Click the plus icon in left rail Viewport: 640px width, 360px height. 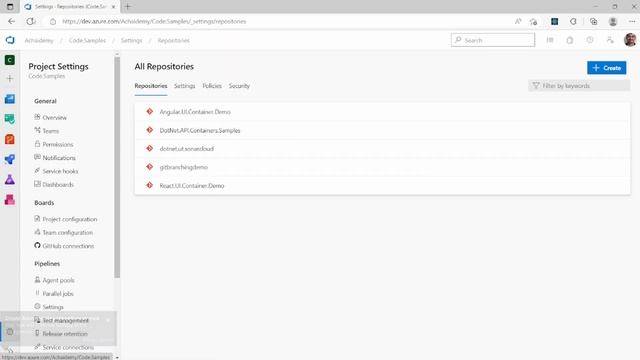click(x=10, y=78)
